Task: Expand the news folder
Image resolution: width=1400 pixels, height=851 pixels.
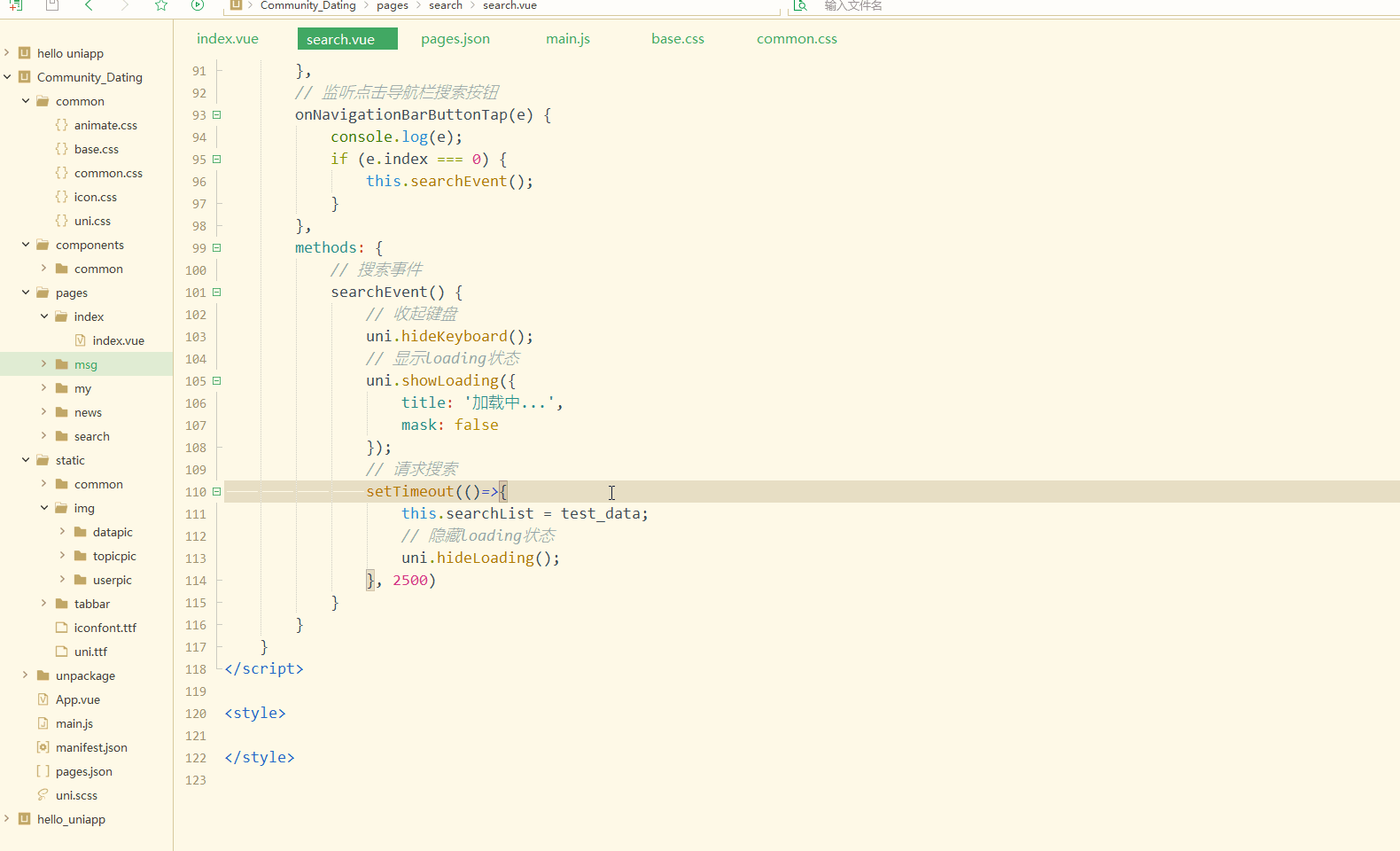Action: 44,412
